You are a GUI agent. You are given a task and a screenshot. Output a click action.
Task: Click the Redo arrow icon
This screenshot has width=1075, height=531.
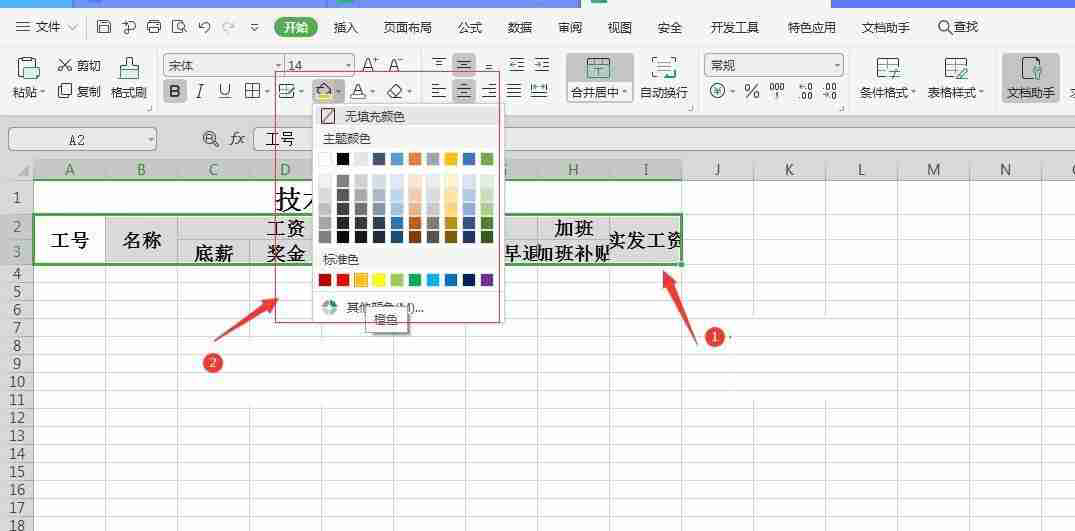[x=229, y=27]
